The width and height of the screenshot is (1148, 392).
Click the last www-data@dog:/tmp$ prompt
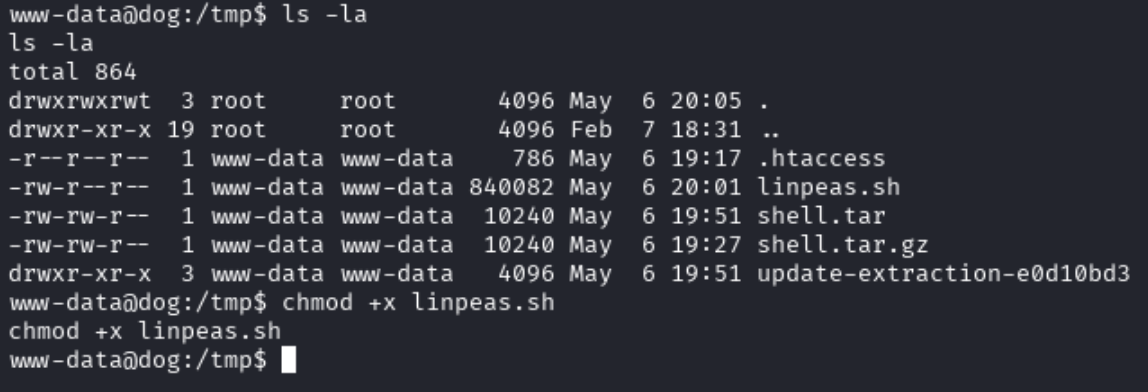(x=138, y=360)
